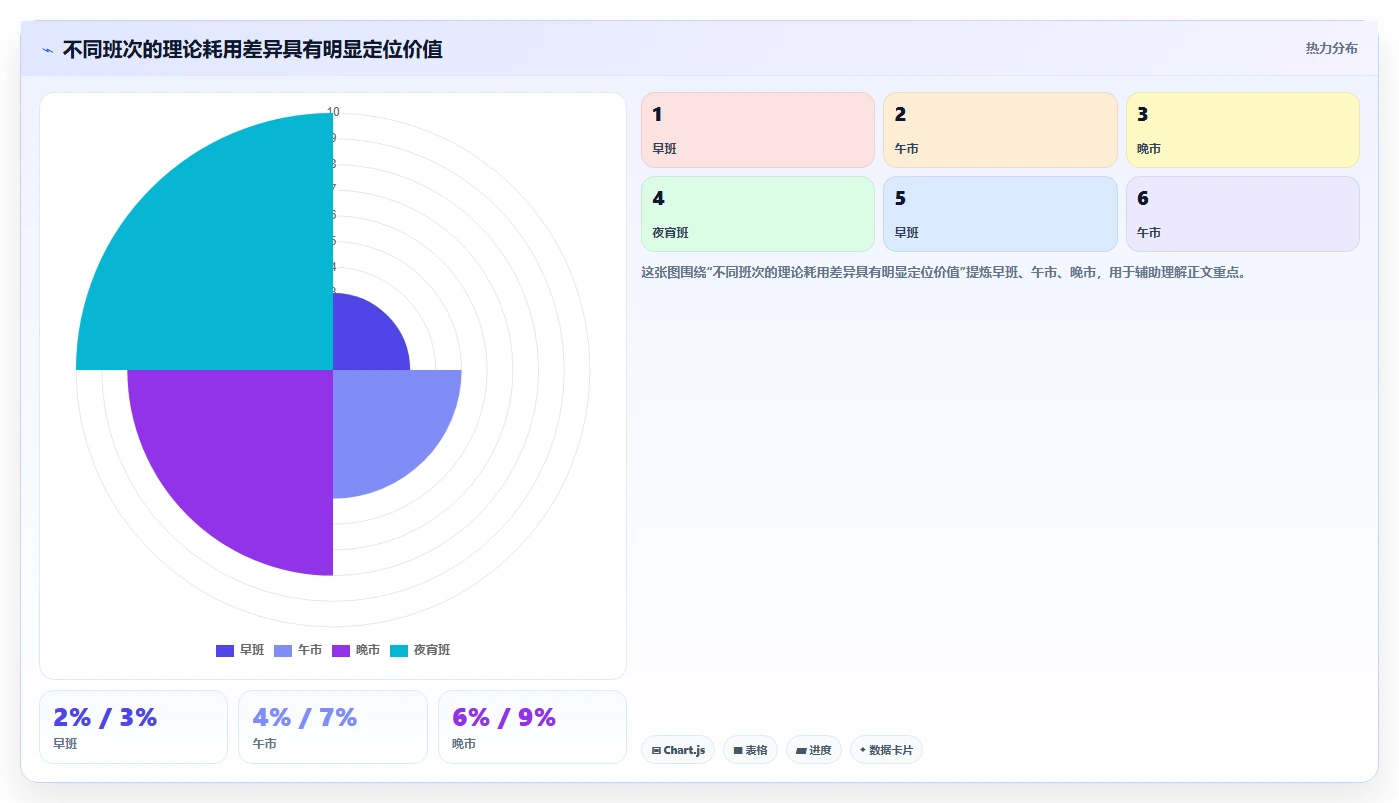1399x803 pixels.
Task: Click the 热力分布 label in the header
Action: point(1331,48)
